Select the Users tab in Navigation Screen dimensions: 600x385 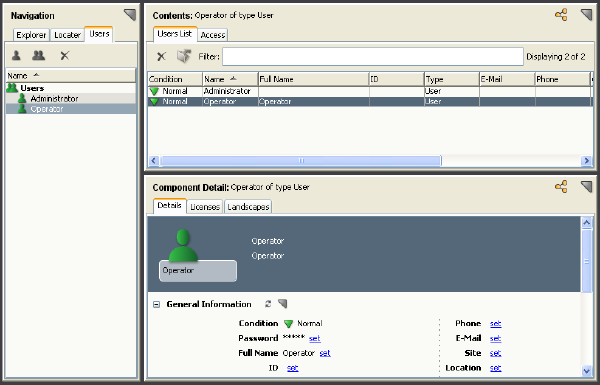(x=99, y=34)
